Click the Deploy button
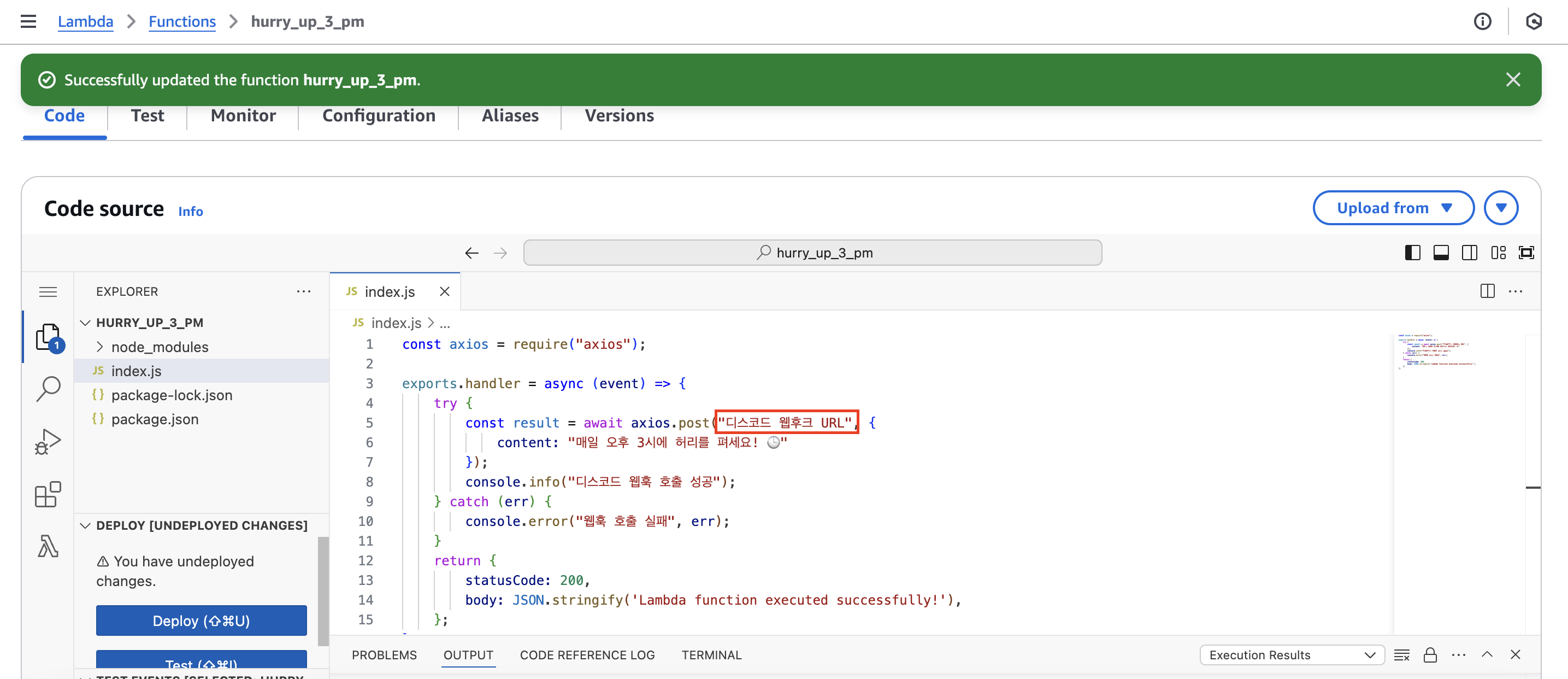This screenshot has width=1568, height=679. tap(201, 621)
